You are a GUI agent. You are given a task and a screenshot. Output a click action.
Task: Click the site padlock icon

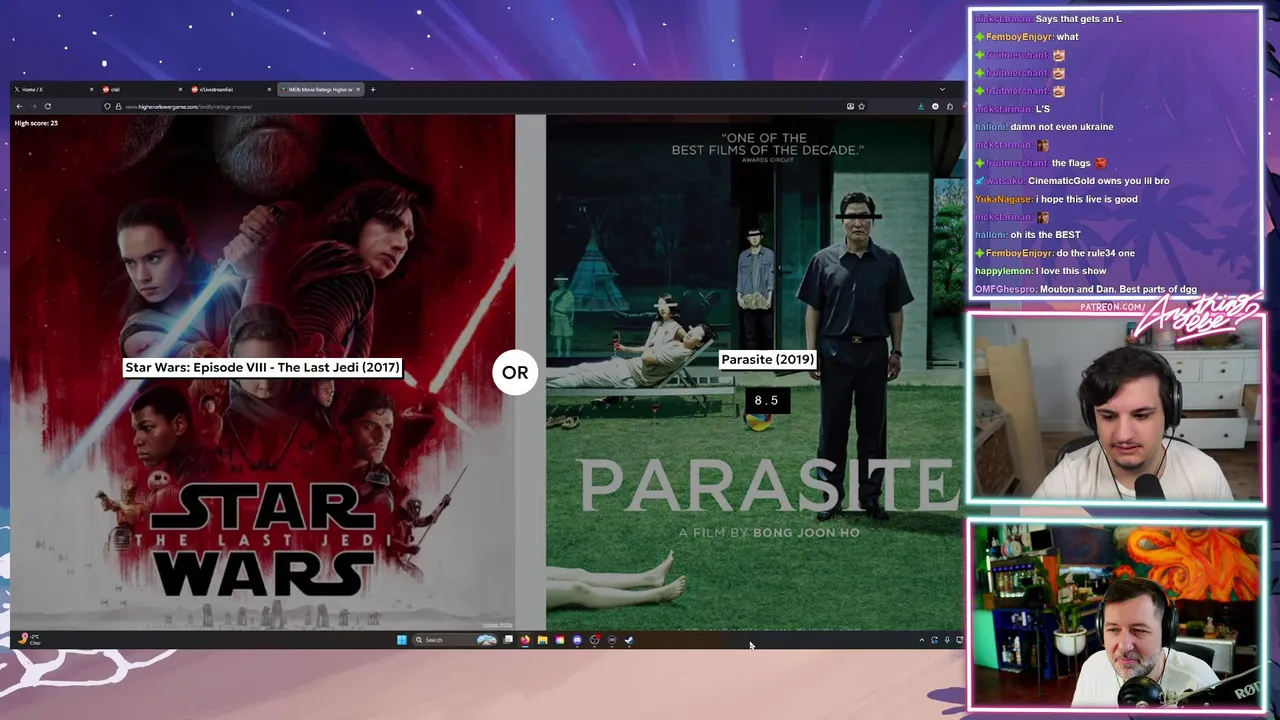pyautogui.click(x=118, y=106)
